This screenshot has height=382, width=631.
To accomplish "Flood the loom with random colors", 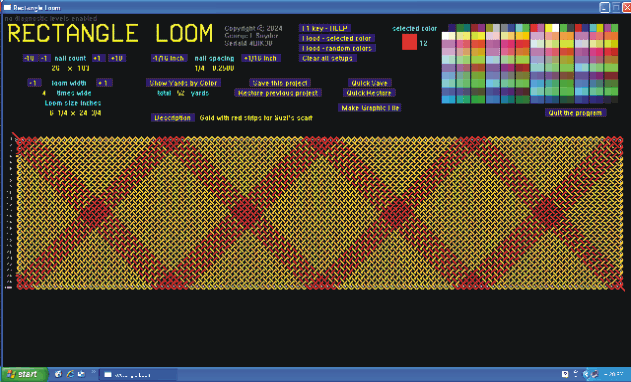I will point(337,48).
